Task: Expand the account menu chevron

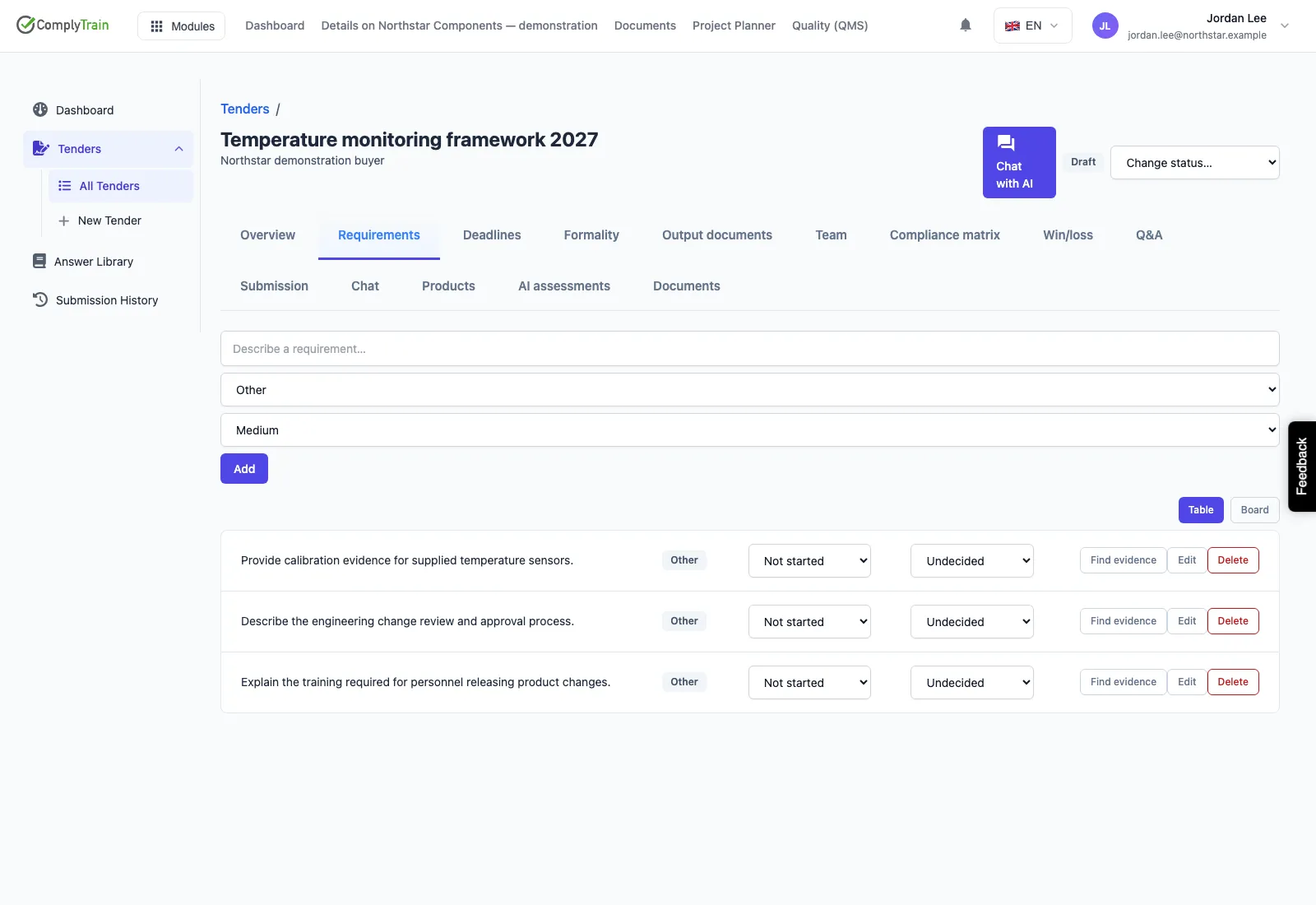Action: pyautogui.click(x=1285, y=26)
